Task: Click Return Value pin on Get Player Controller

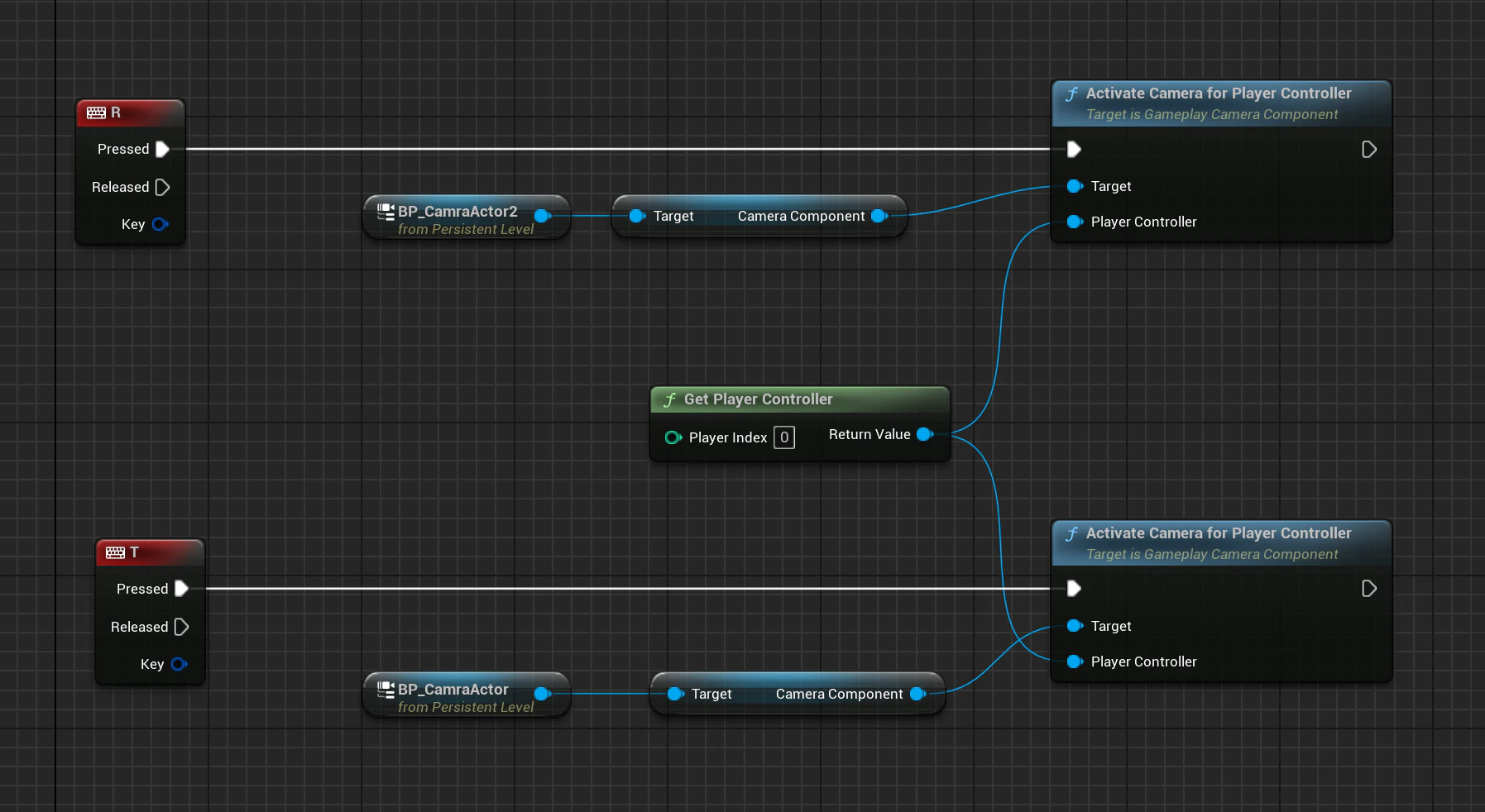Action: click(x=926, y=434)
